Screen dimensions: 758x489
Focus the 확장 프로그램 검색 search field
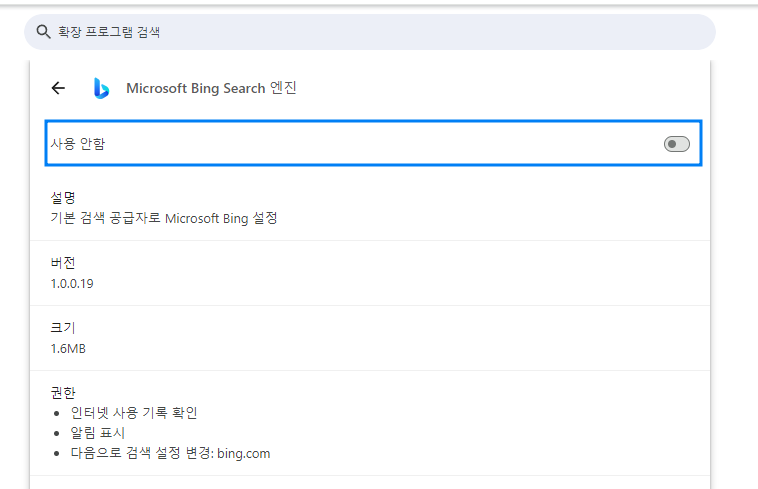[370, 32]
